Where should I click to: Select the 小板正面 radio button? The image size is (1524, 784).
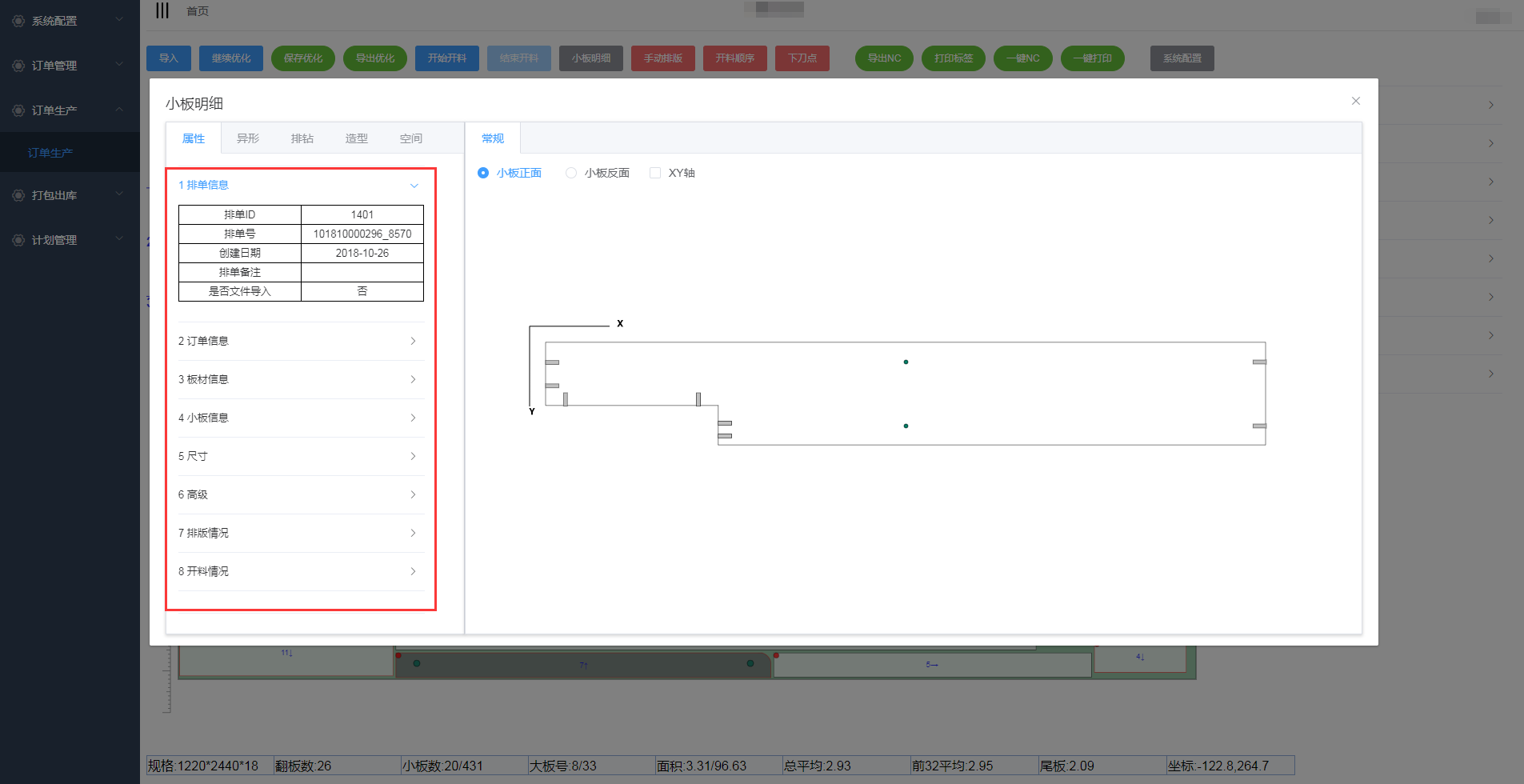click(483, 173)
